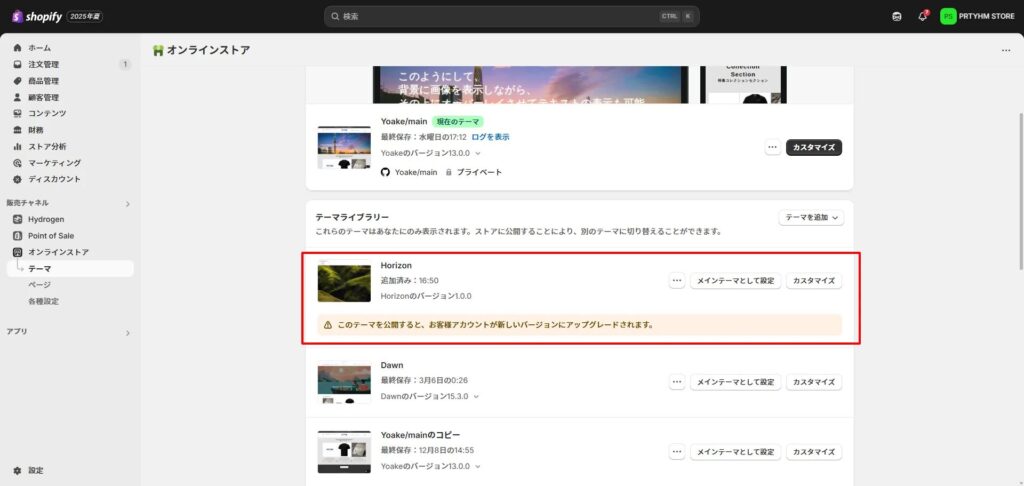The height and width of the screenshot is (486, 1024).
Task: Open page more-actions menu at top right
Action: (x=1006, y=50)
